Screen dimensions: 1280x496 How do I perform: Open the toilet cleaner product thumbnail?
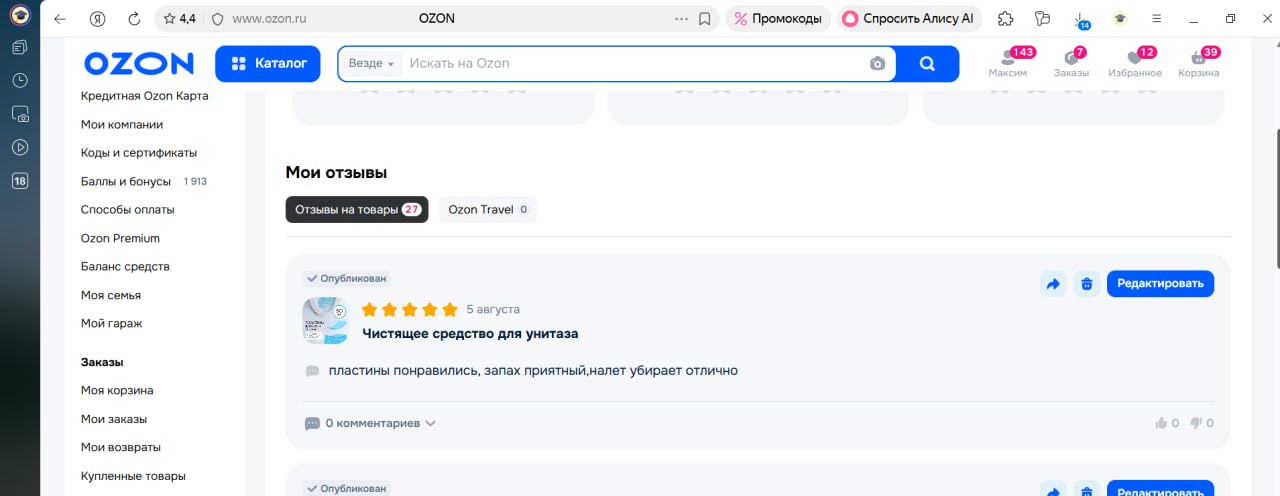point(325,321)
